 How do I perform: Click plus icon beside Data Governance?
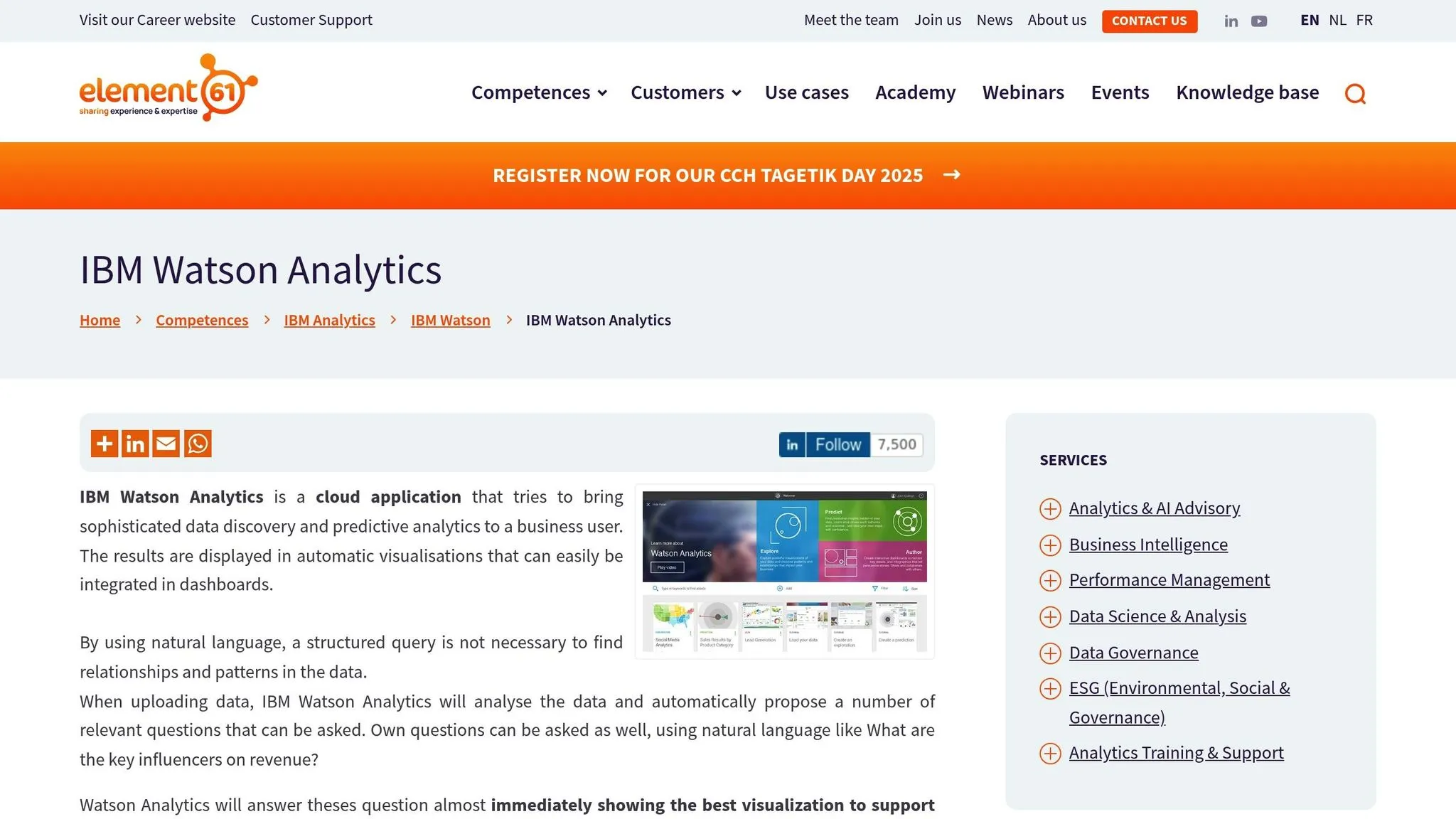(x=1050, y=653)
